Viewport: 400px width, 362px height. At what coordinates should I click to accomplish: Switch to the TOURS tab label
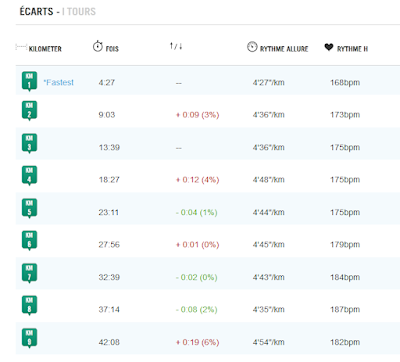[81, 12]
